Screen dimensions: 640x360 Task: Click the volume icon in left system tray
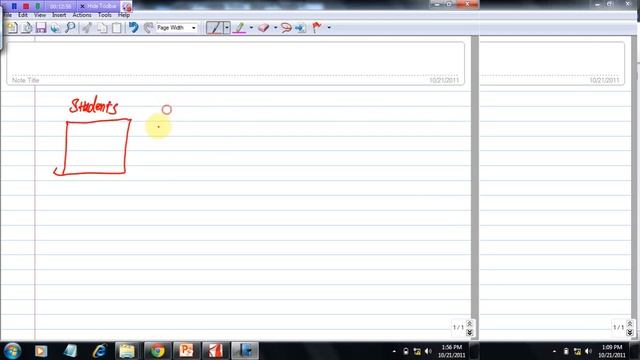click(x=428, y=351)
